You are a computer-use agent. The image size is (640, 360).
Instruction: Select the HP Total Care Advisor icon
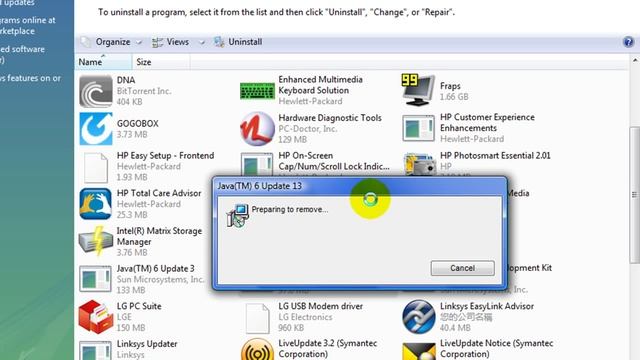pos(96,204)
